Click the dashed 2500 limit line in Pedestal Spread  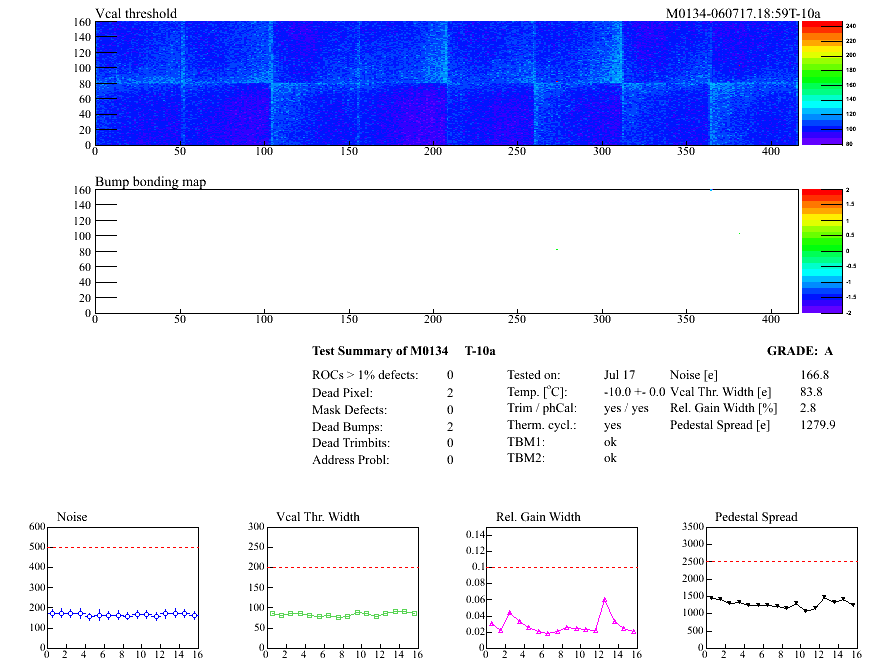[x=781, y=561]
